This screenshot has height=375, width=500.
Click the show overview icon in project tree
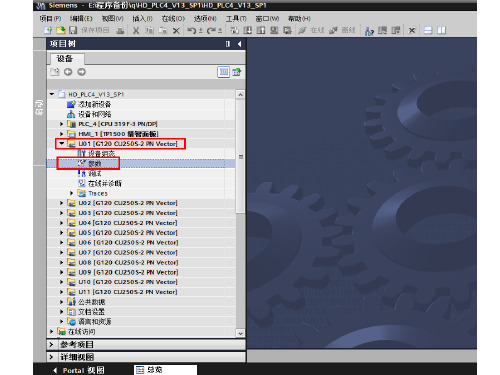tap(237, 72)
